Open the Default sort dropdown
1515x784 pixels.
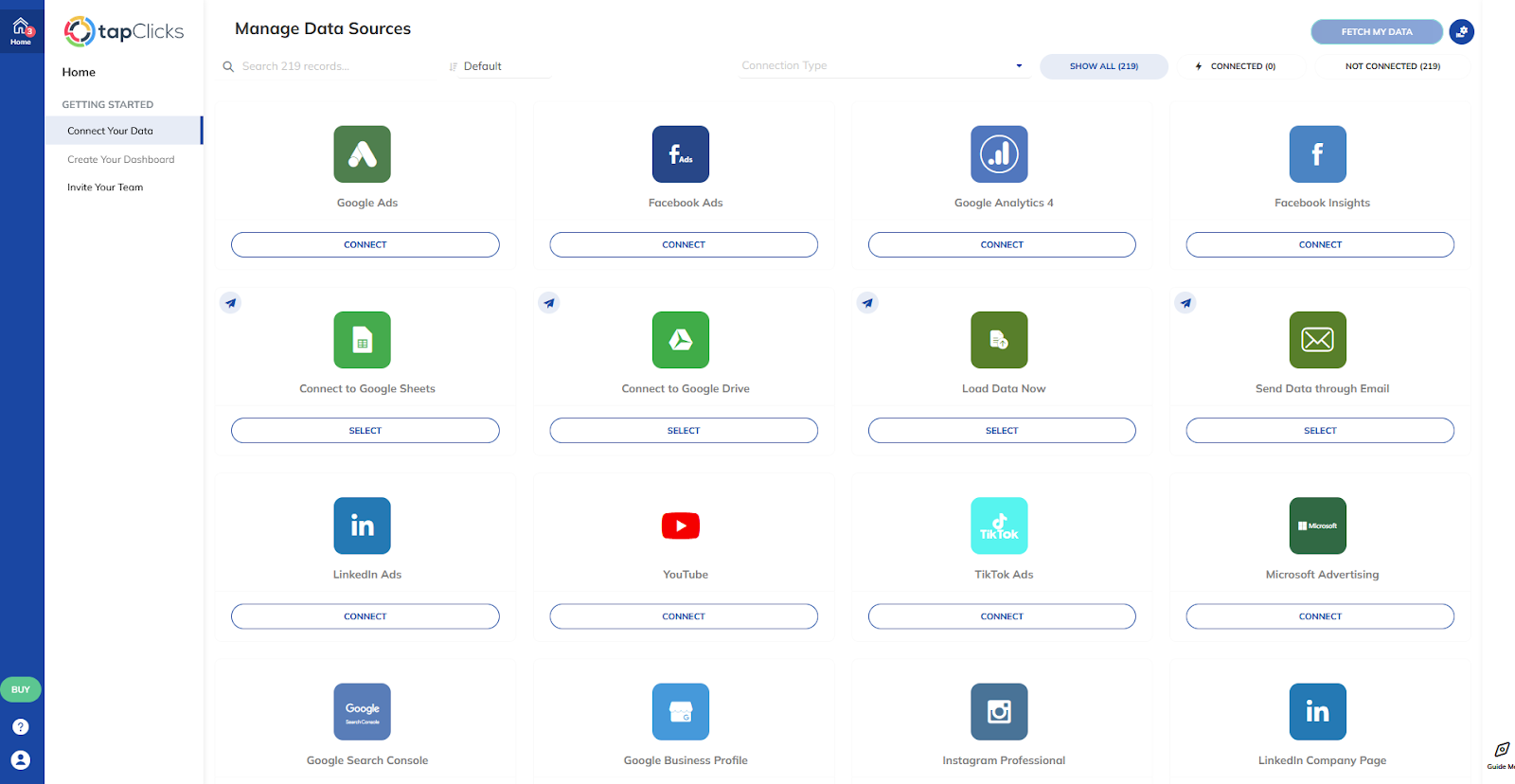click(x=499, y=66)
